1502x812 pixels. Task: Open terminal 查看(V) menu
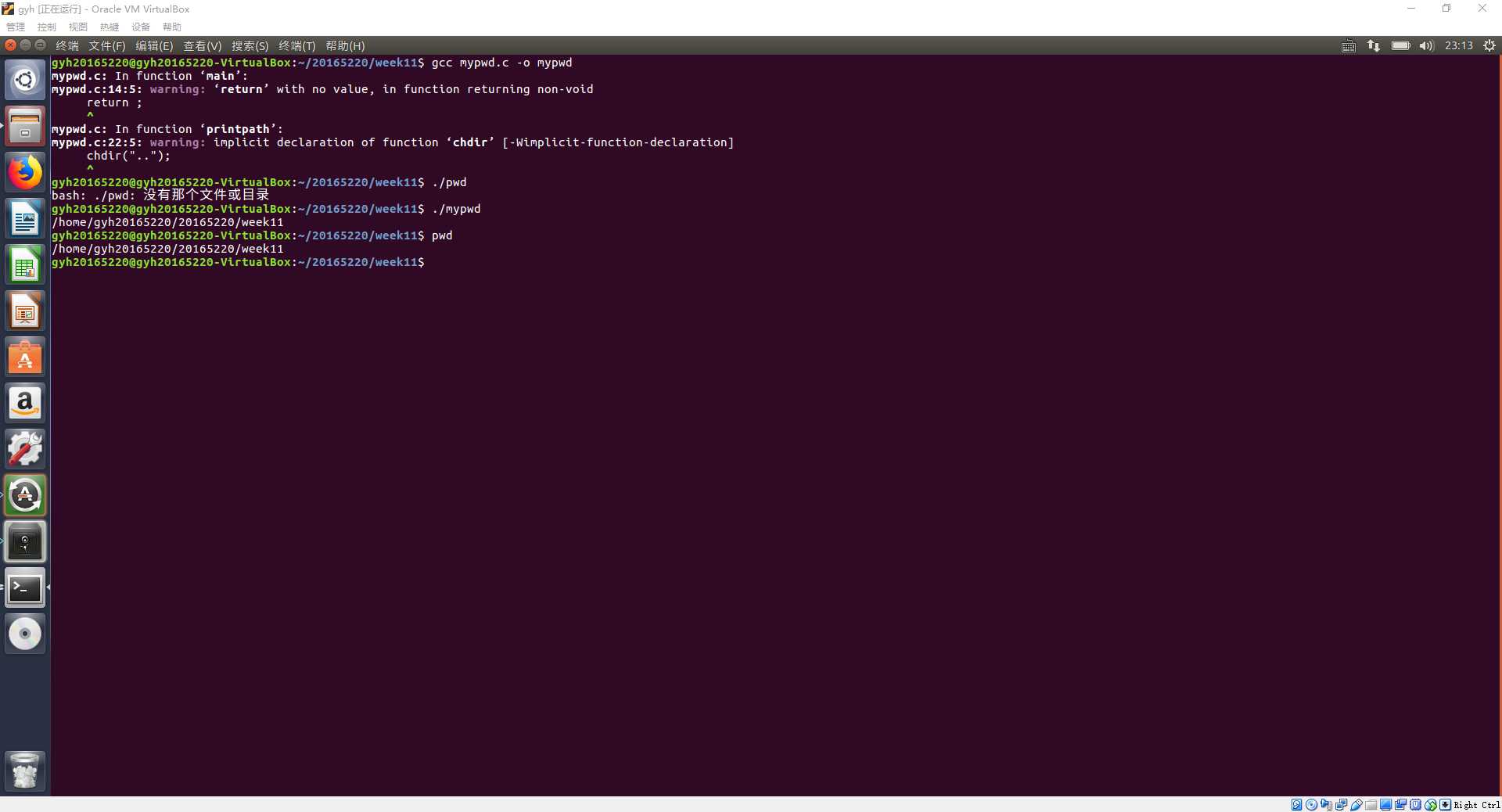tap(203, 46)
